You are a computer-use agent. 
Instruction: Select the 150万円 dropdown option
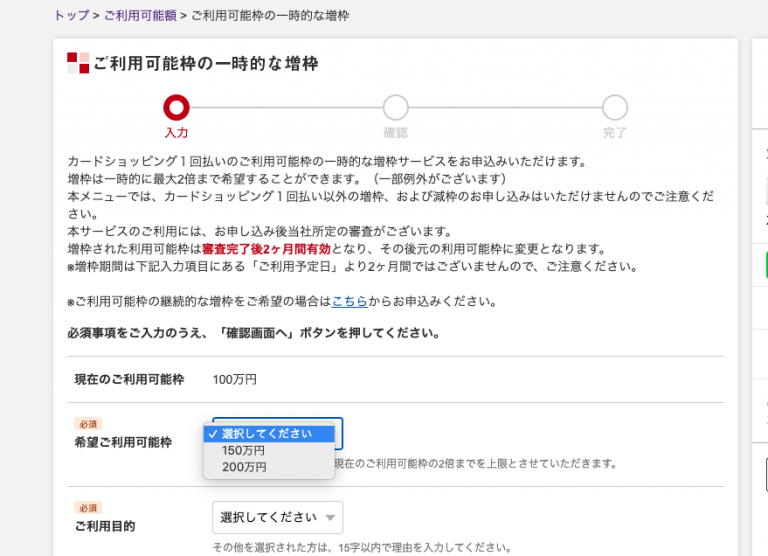coord(269,450)
